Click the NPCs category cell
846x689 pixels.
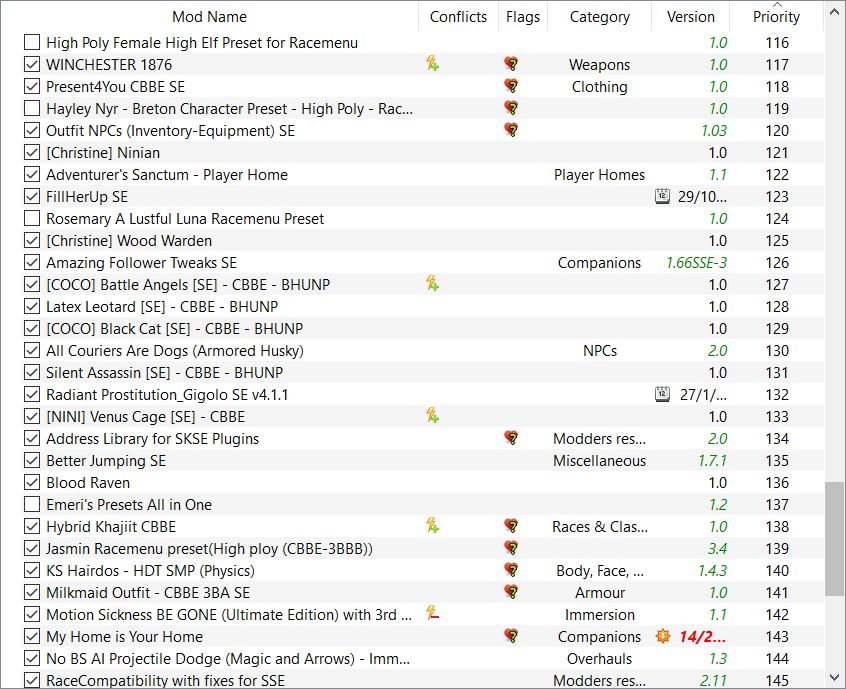pos(600,351)
